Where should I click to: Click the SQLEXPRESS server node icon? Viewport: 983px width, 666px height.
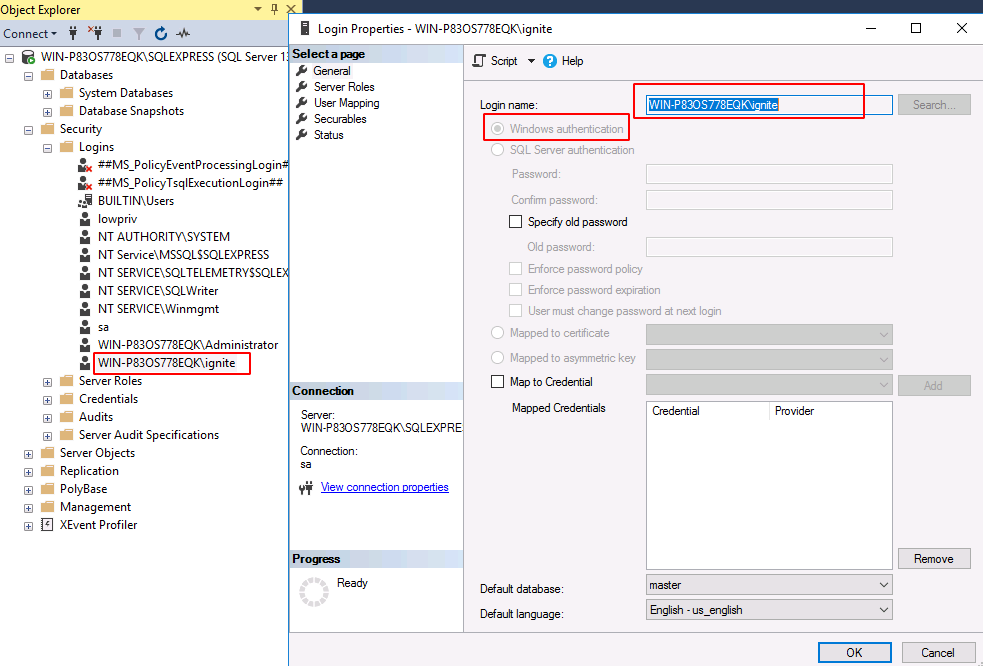pos(28,57)
